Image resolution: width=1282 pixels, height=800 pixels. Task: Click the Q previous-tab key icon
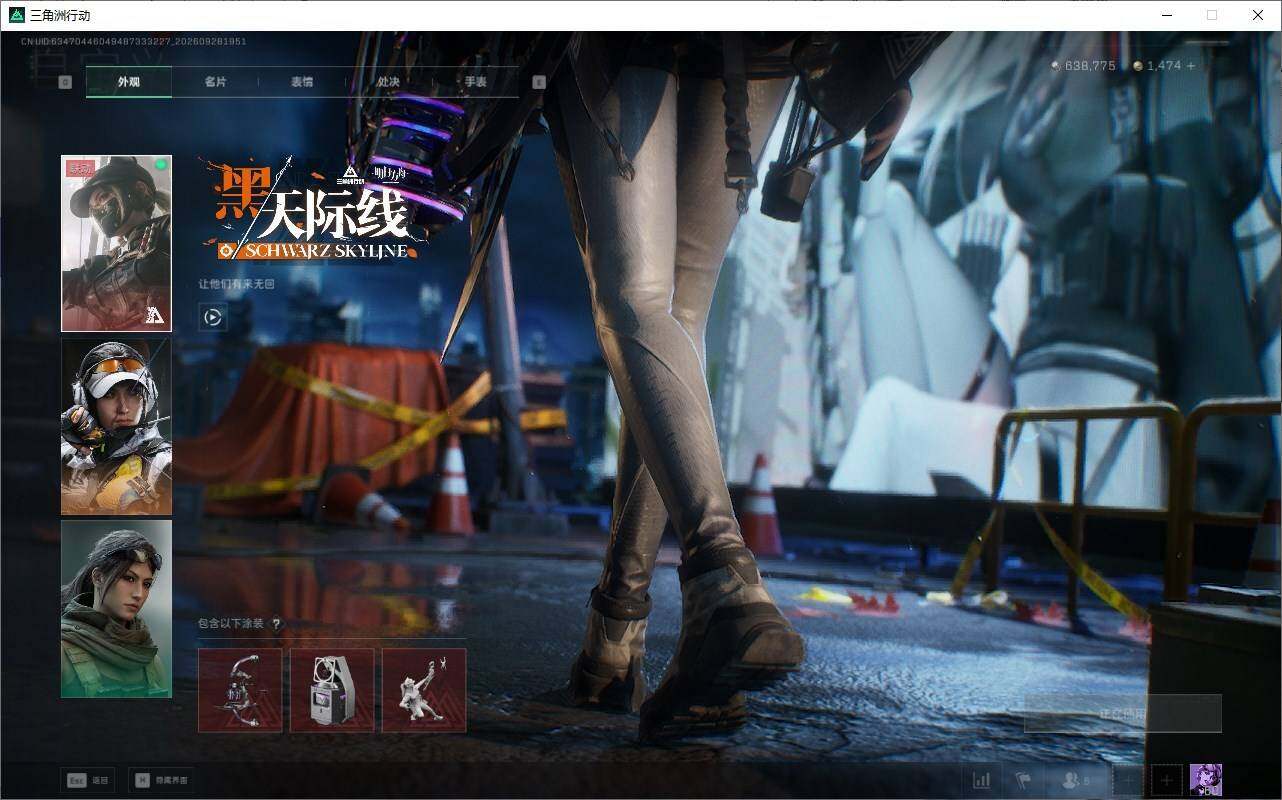[65, 82]
